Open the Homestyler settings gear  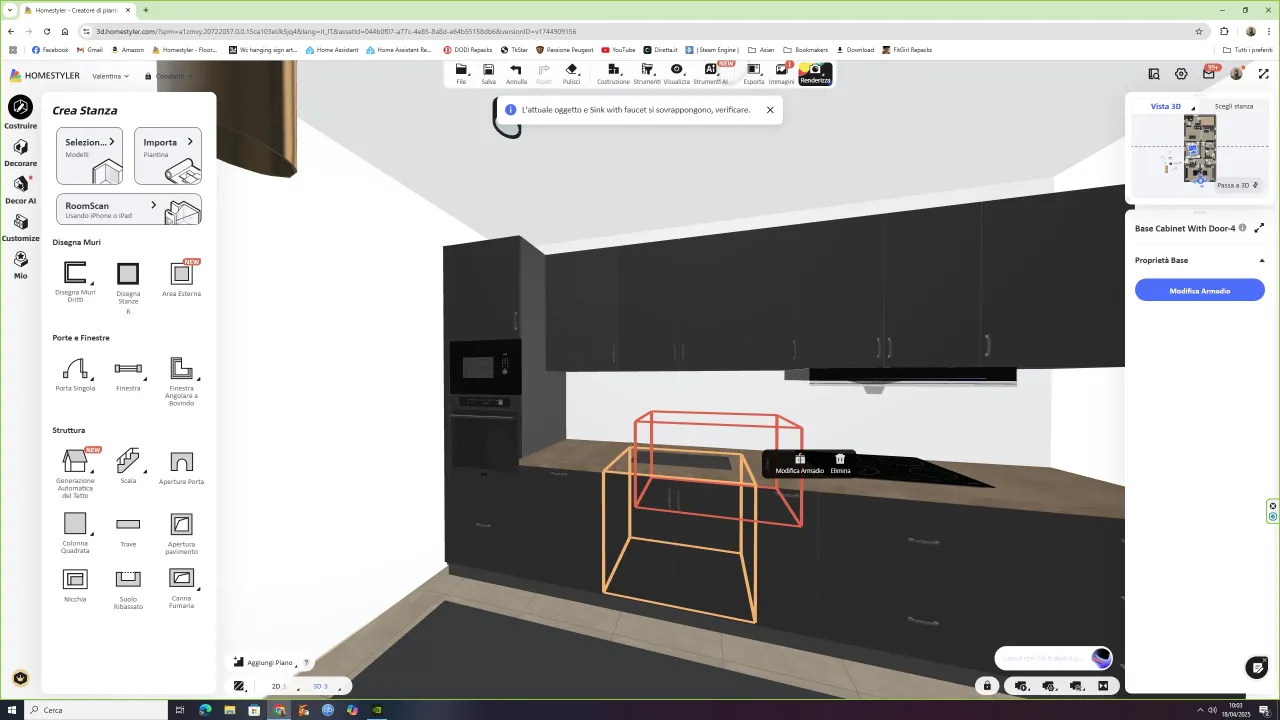click(x=1181, y=74)
